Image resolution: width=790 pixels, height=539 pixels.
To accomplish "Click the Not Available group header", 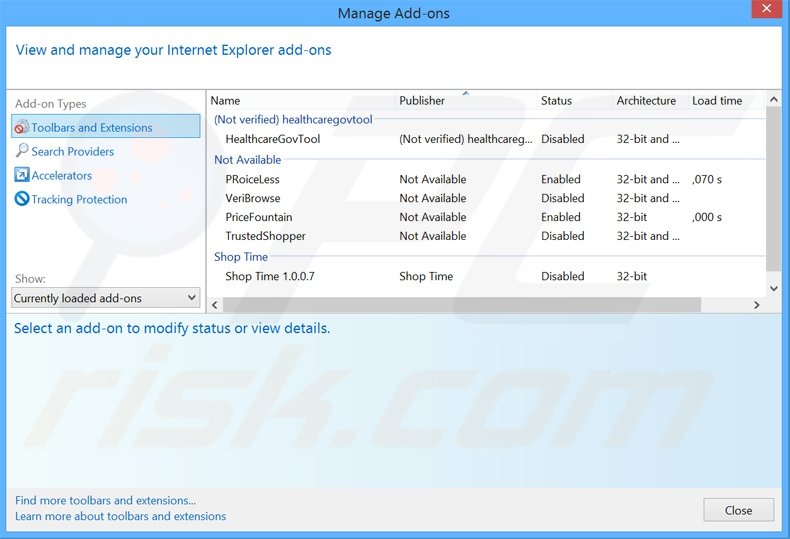I will [x=247, y=160].
